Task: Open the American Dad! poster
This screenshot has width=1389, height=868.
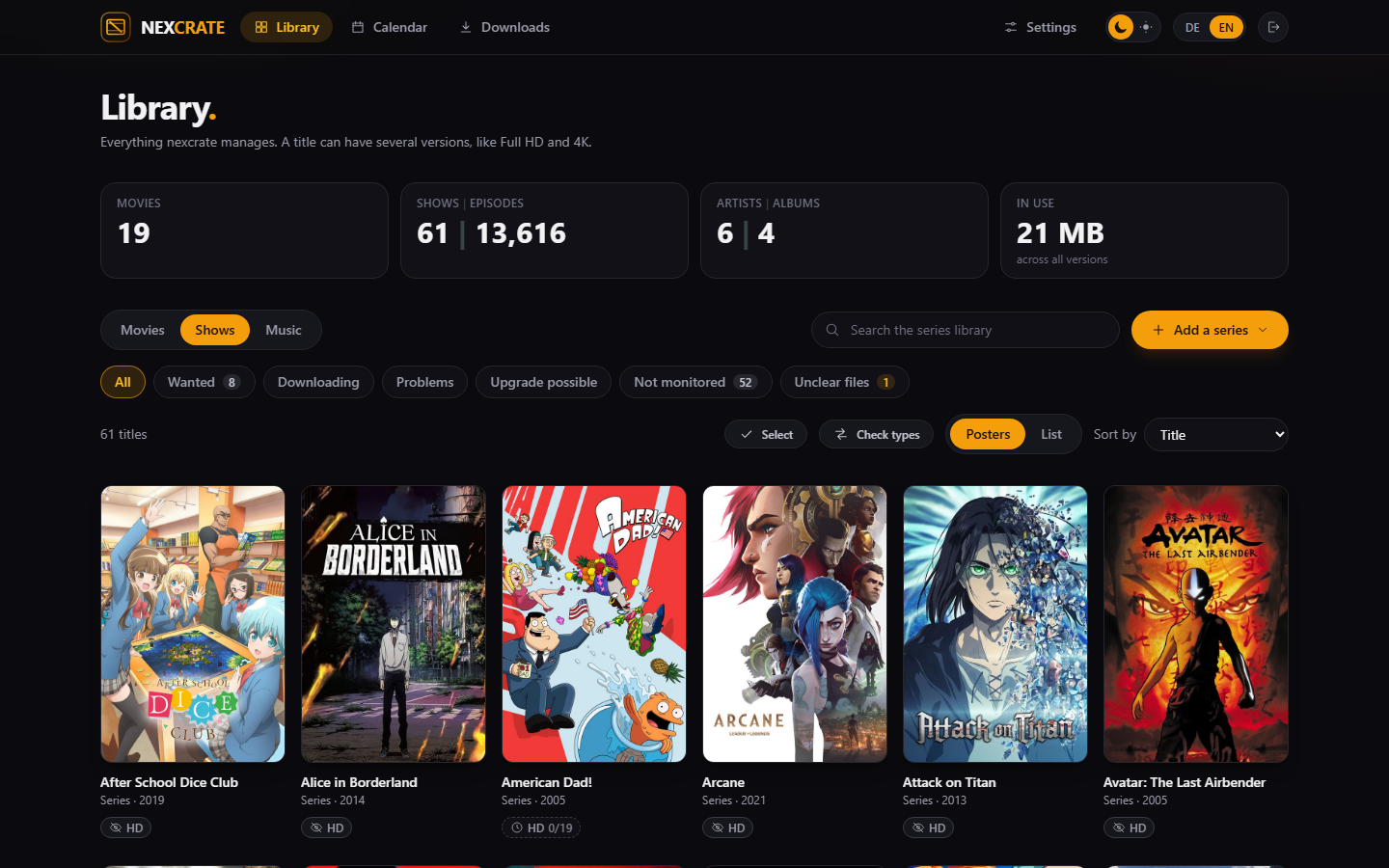Action: coord(594,624)
